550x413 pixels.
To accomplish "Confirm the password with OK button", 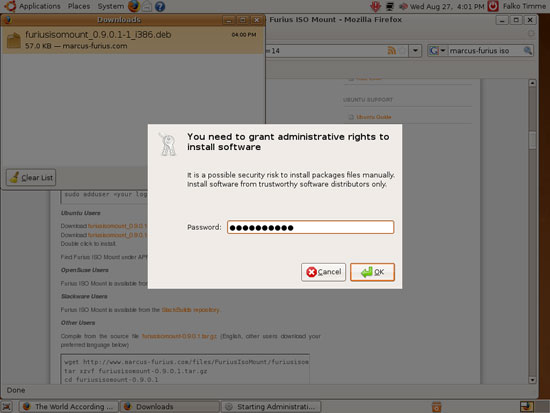I will [372, 272].
